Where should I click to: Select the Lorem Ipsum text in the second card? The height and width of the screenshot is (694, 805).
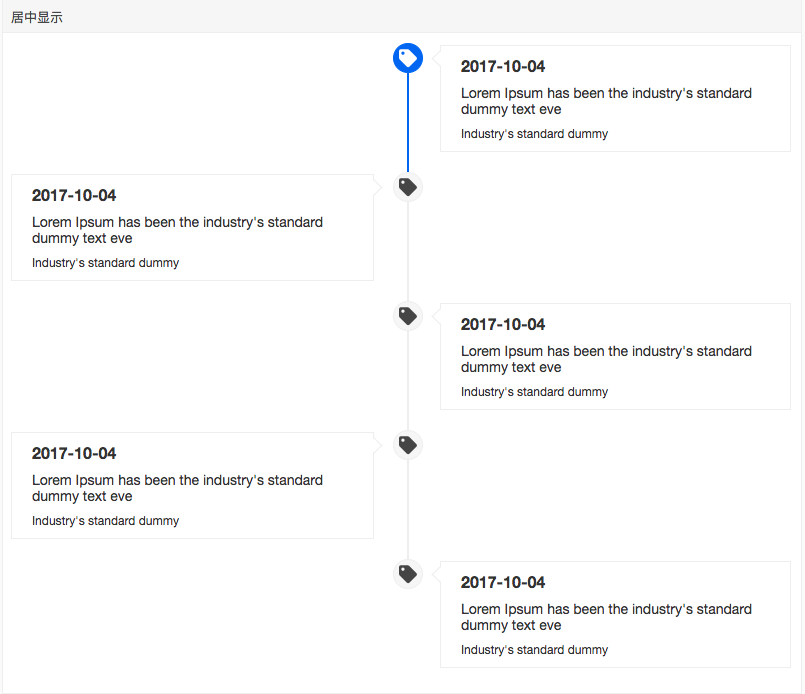pyautogui.click(x=177, y=230)
